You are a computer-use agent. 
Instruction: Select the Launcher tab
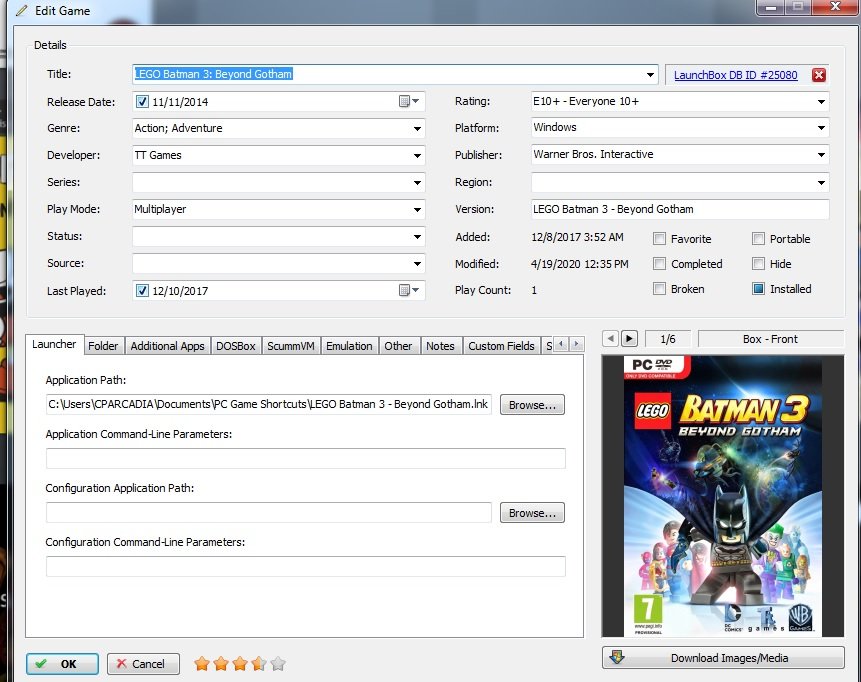pyautogui.click(x=54, y=344)
